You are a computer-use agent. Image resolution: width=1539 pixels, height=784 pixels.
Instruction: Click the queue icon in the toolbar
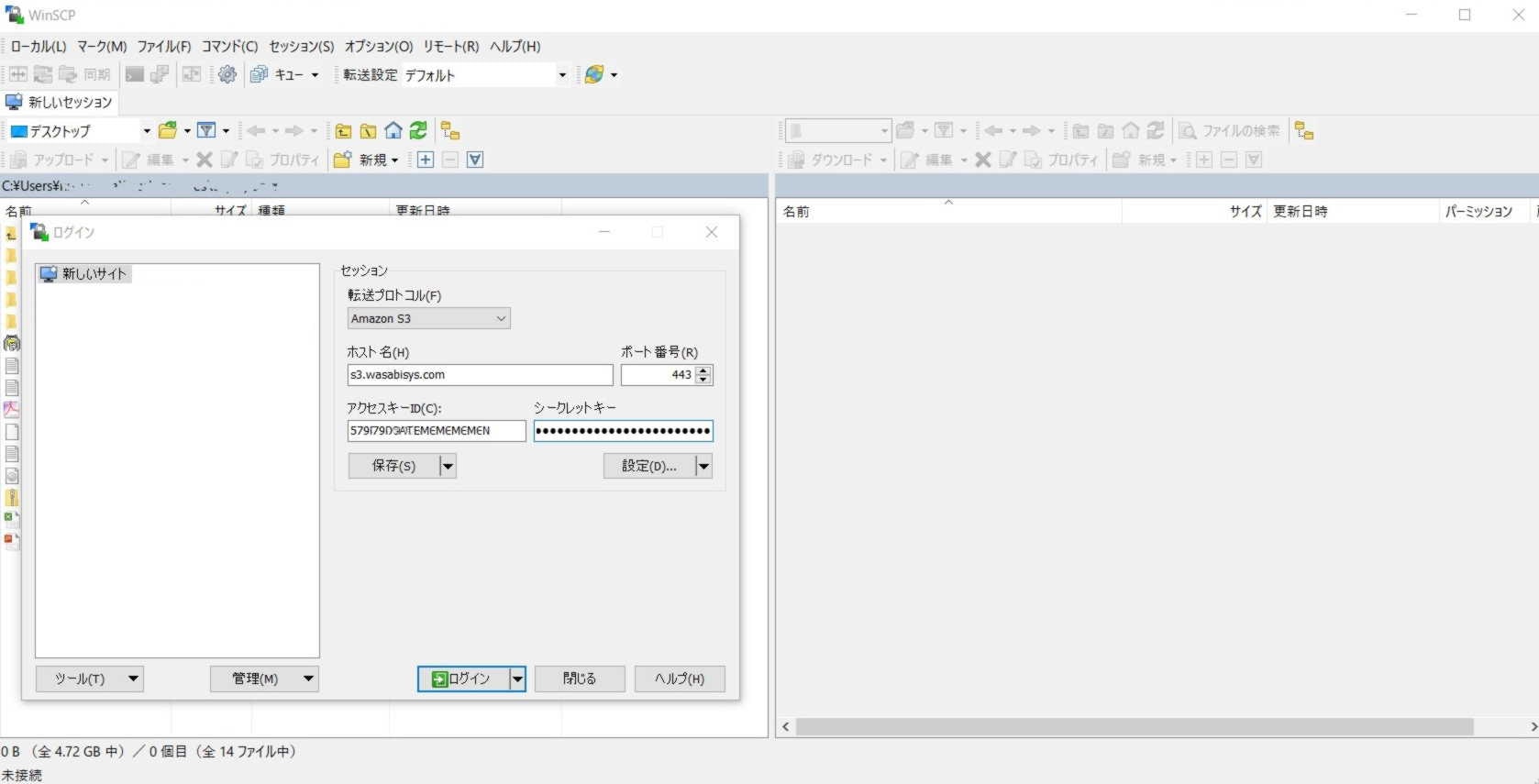pyautogui.click(x=260, y=74)
